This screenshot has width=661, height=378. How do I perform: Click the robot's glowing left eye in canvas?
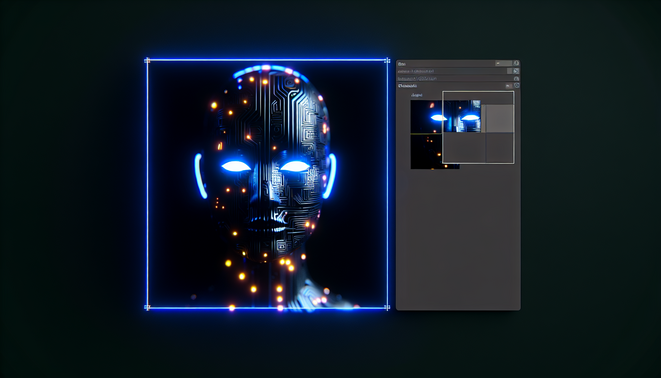(x=236, y=166)
